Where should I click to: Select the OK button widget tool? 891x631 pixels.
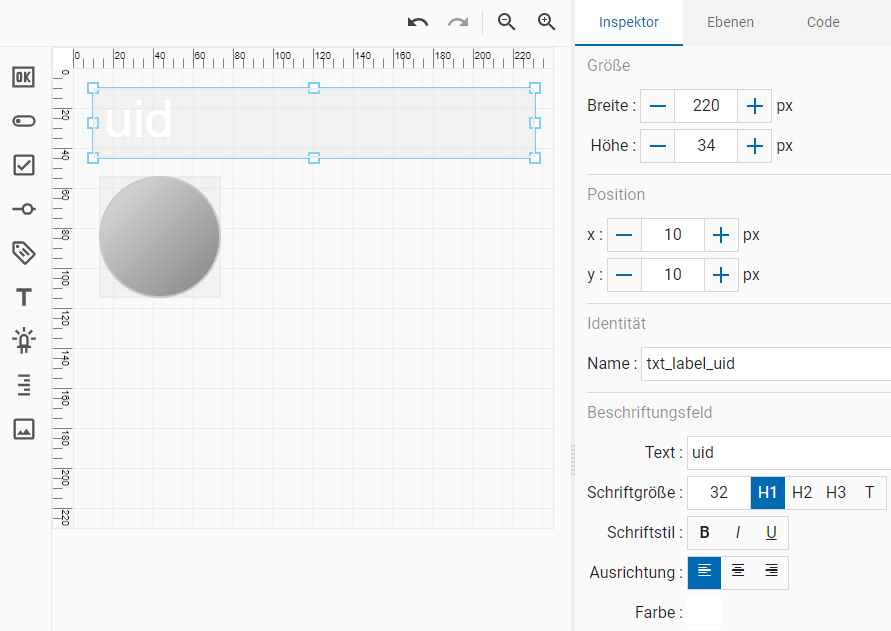(x=24, y=77)
